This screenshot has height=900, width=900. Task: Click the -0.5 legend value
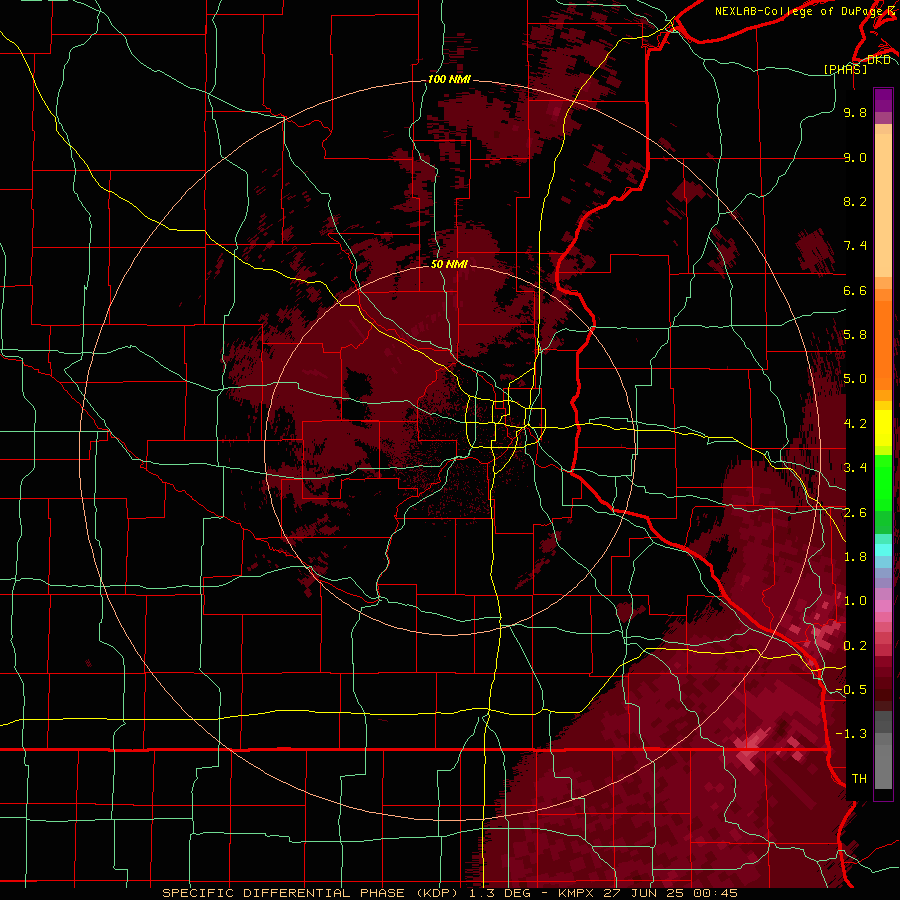[x=851, y=690]
